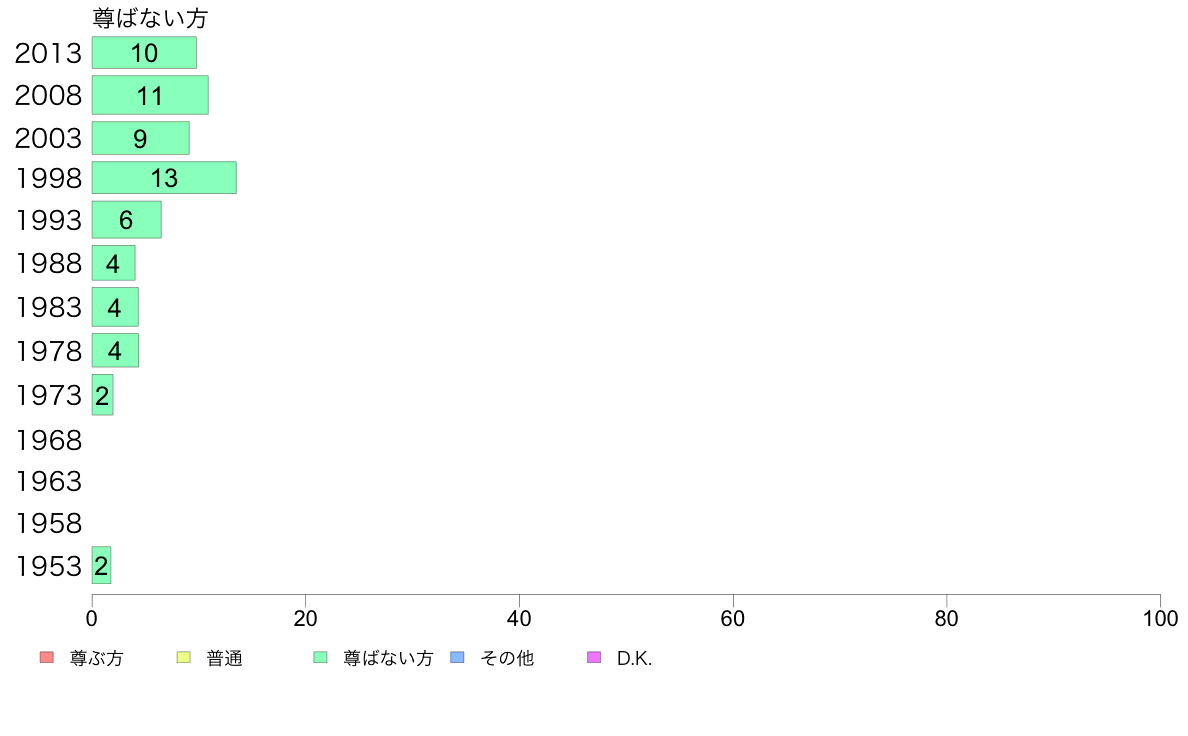The image size is (1188, 736).
Task: Select the 1993 bar showing 6
Action: pos(127,220)
